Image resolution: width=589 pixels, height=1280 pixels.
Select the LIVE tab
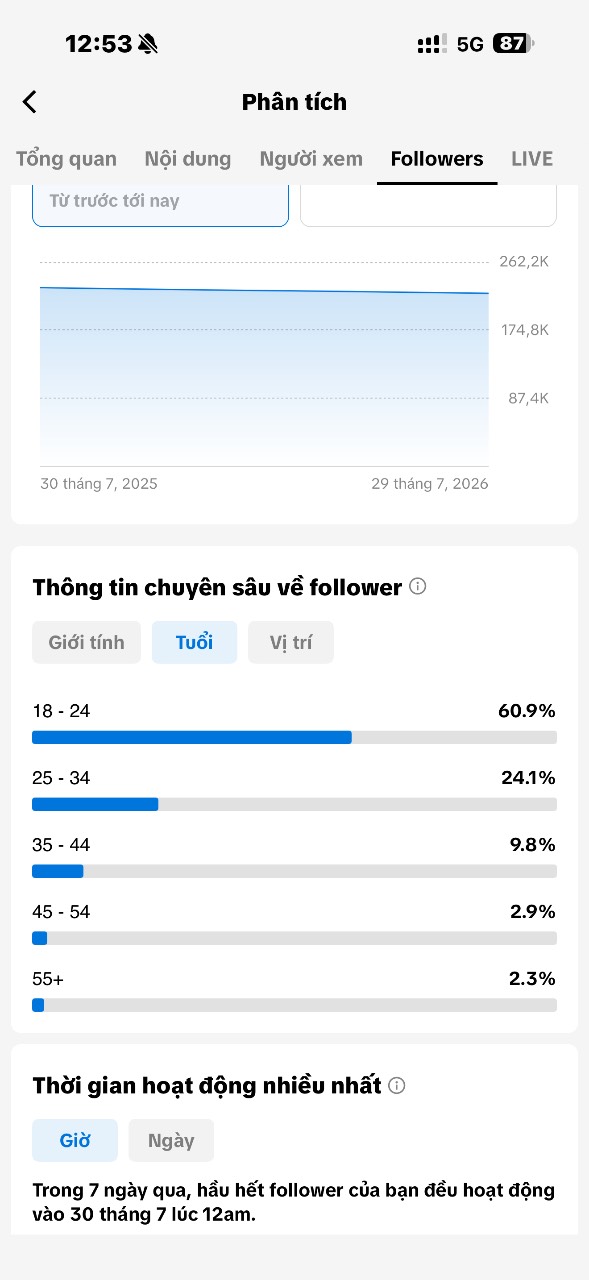click(532, 159)
